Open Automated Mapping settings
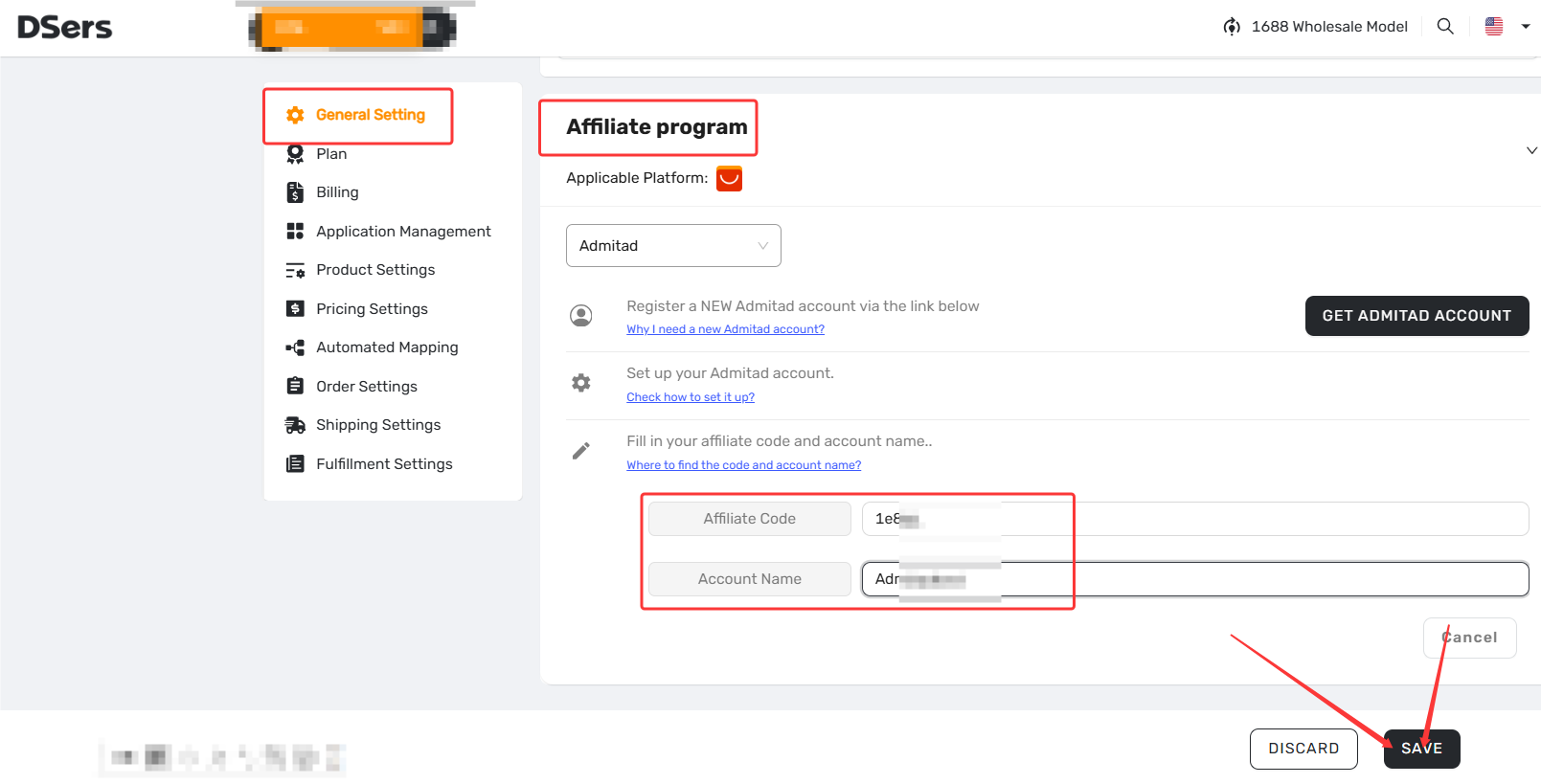Viewport: 1541px width, 784px height. [x=387, y=347]
